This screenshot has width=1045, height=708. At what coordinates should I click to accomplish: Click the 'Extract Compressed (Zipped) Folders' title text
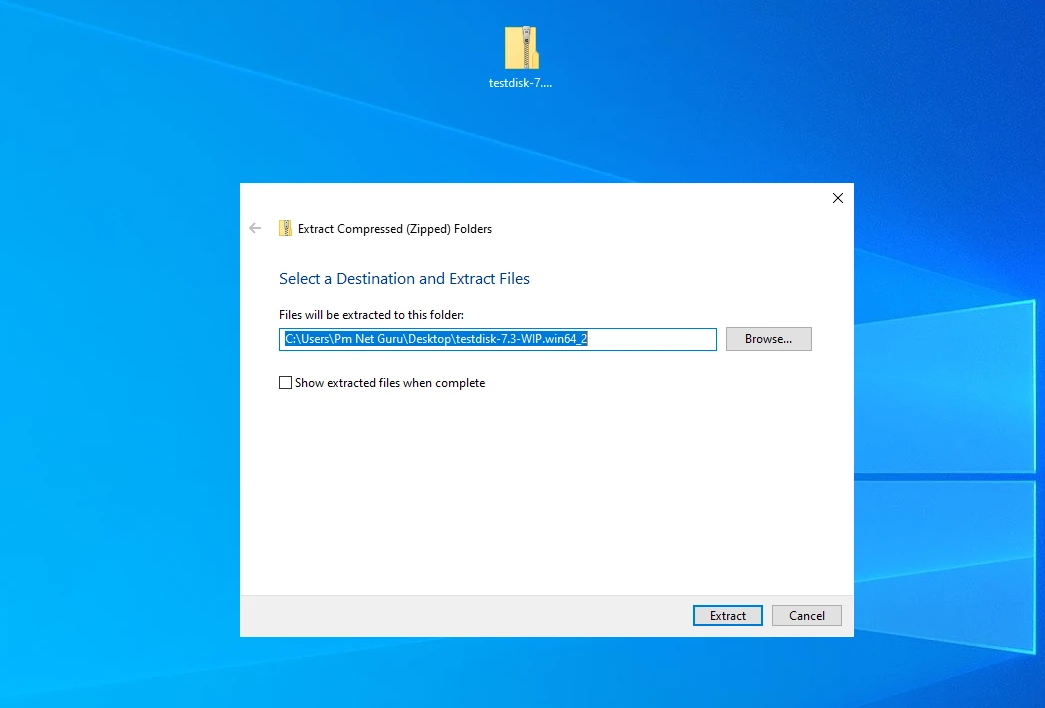[395, 229]
